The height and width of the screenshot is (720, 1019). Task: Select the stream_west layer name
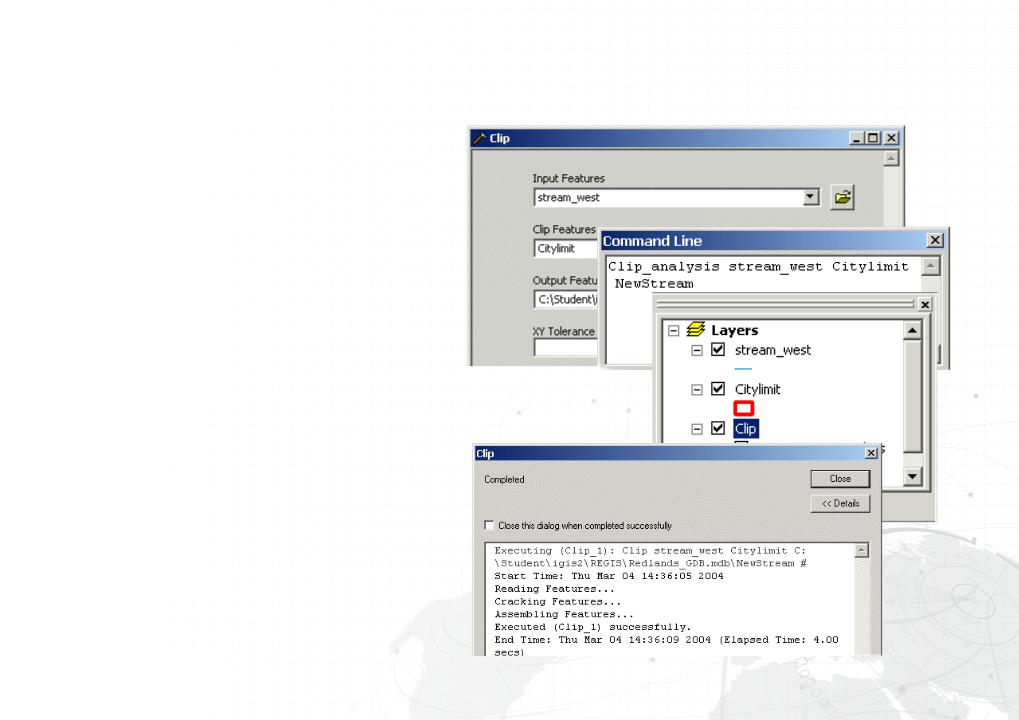tap(773, 350)
